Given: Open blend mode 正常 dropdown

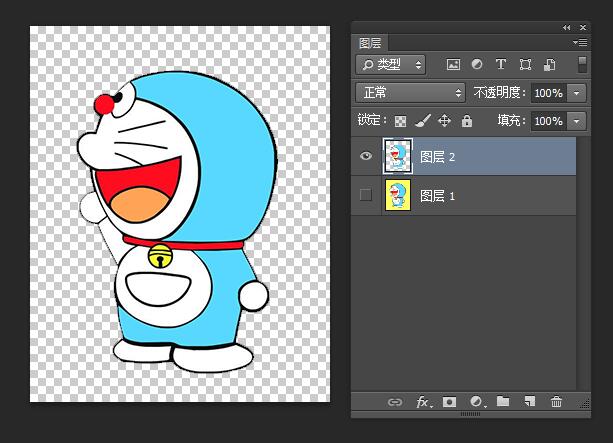Looking at the screenshot, I should 410,93.
